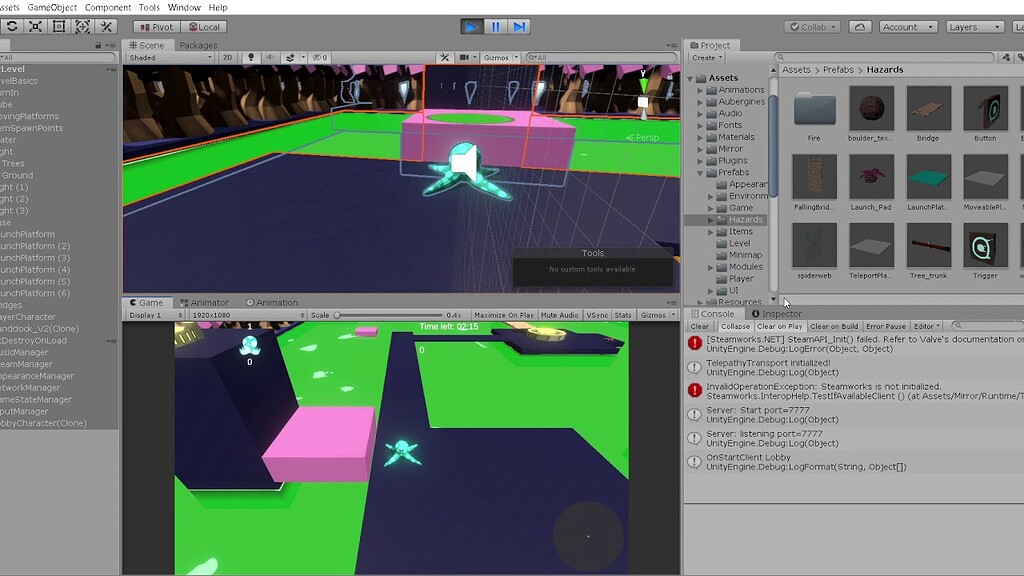Image resolution: width=1024 pixels, height=576 pixels.
Task: Open the Display 1 dropdown in Game view
Action: point(152,314)
